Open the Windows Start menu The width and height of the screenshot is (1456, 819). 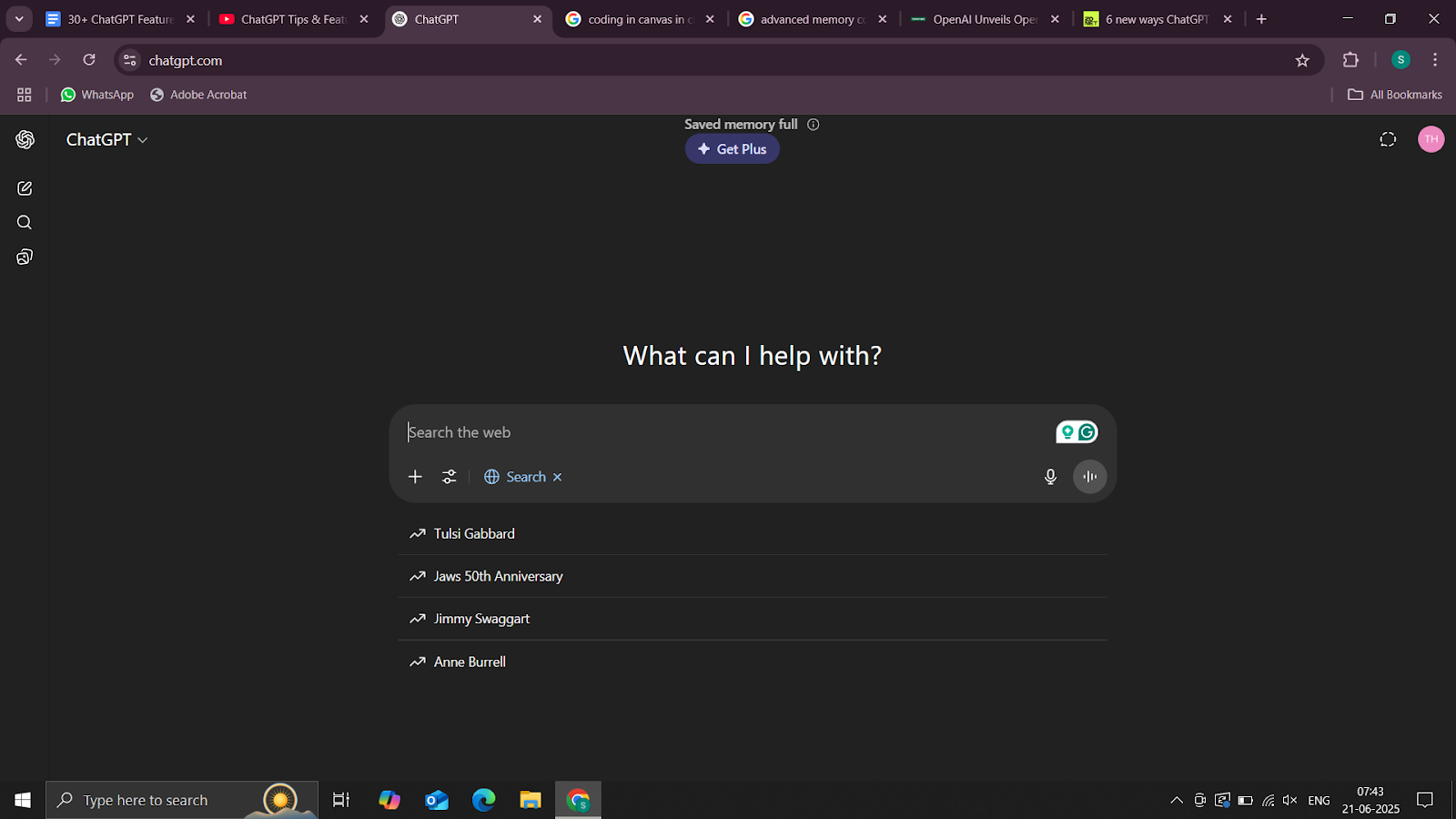click(23, 800)
